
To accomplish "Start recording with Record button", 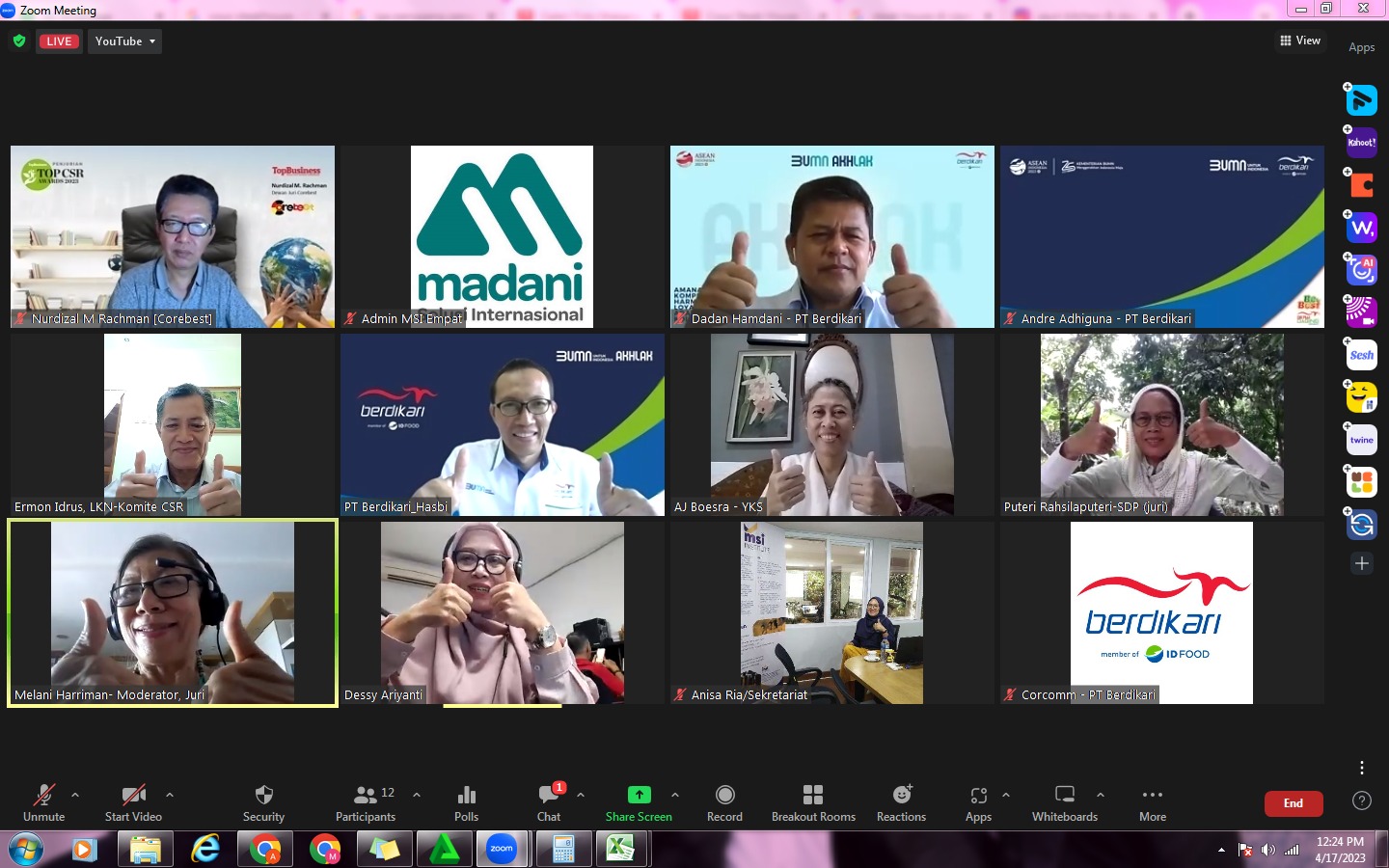I will [724, 802].
